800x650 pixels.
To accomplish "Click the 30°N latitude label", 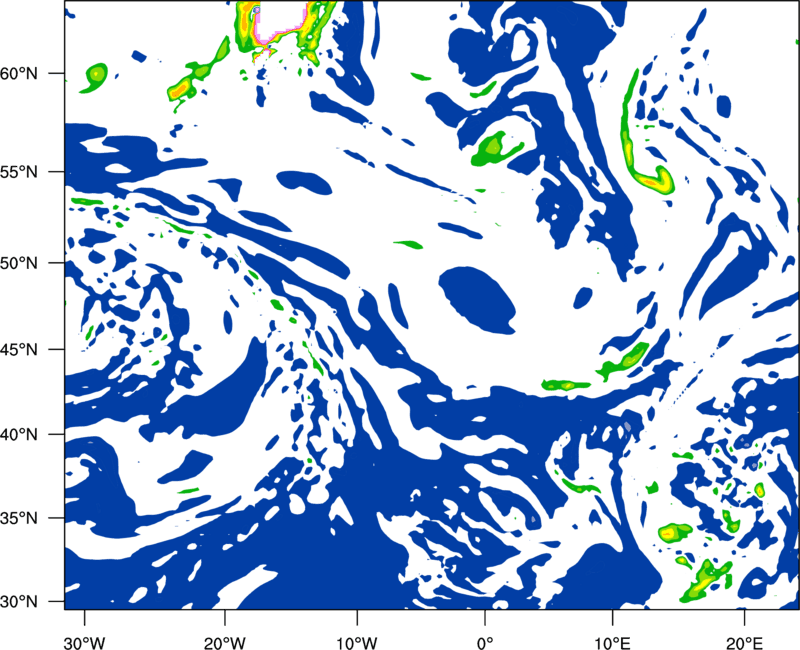I will [x=19, y=602].
